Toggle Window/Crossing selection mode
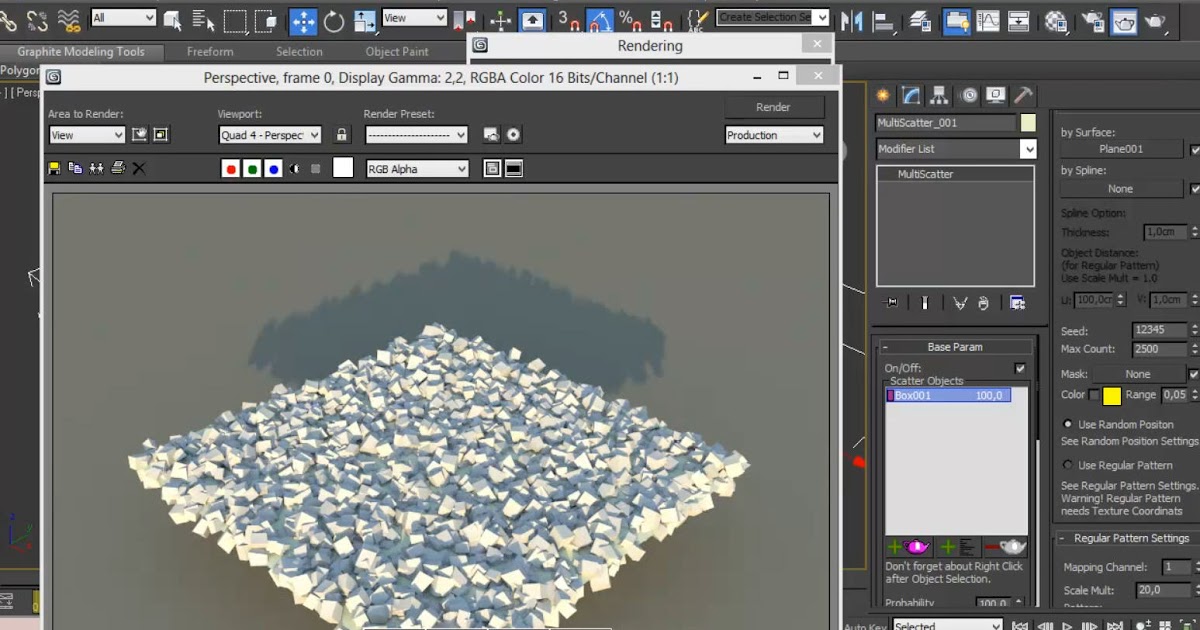The image size is (1200, 630). click(265, 20)
